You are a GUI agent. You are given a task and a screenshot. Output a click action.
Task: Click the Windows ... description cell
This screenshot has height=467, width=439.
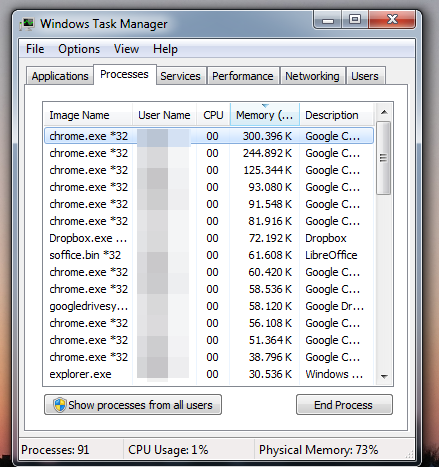click(x=334, y=374)
